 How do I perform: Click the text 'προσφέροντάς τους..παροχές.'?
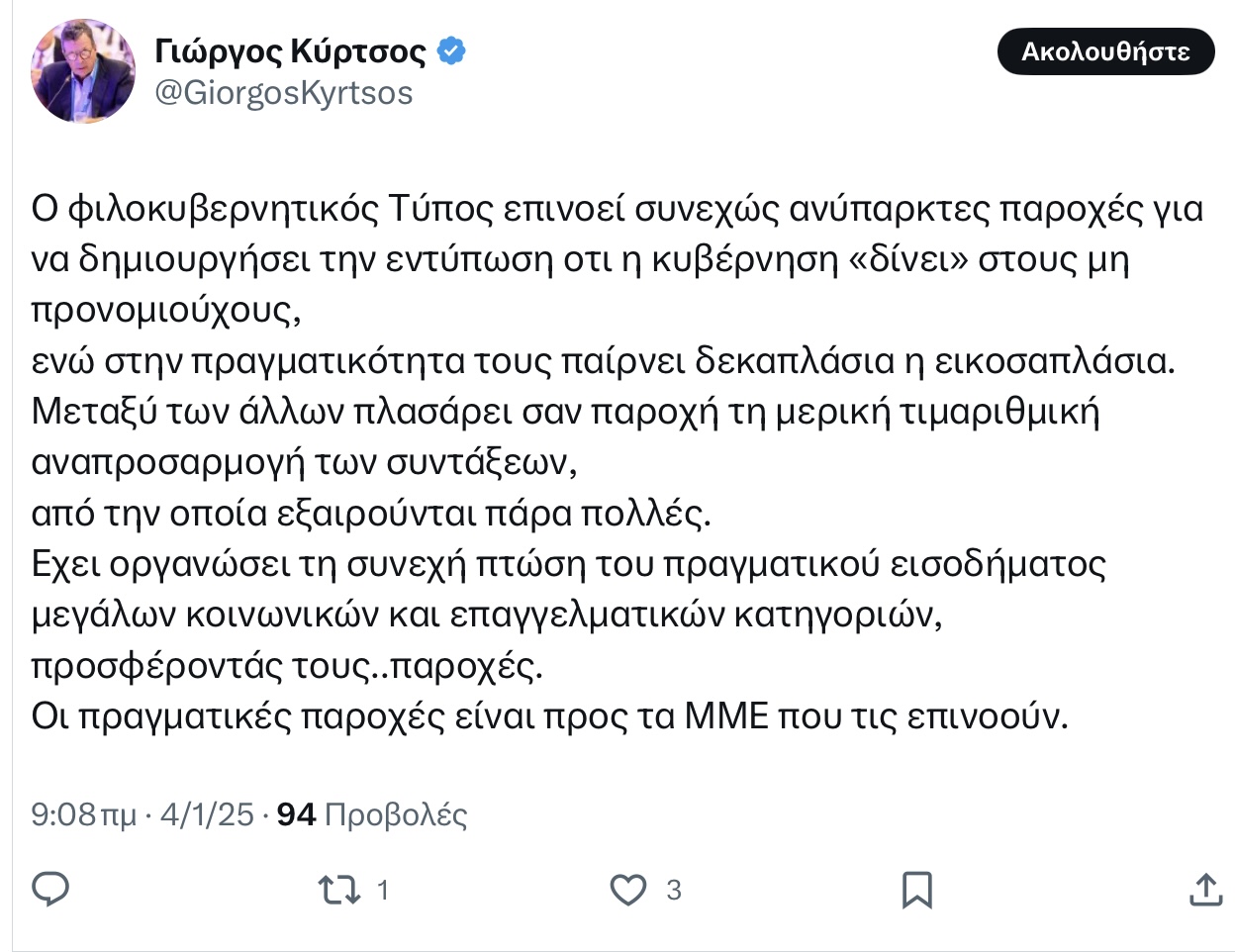pyautogui.click(x=287, y=665)
